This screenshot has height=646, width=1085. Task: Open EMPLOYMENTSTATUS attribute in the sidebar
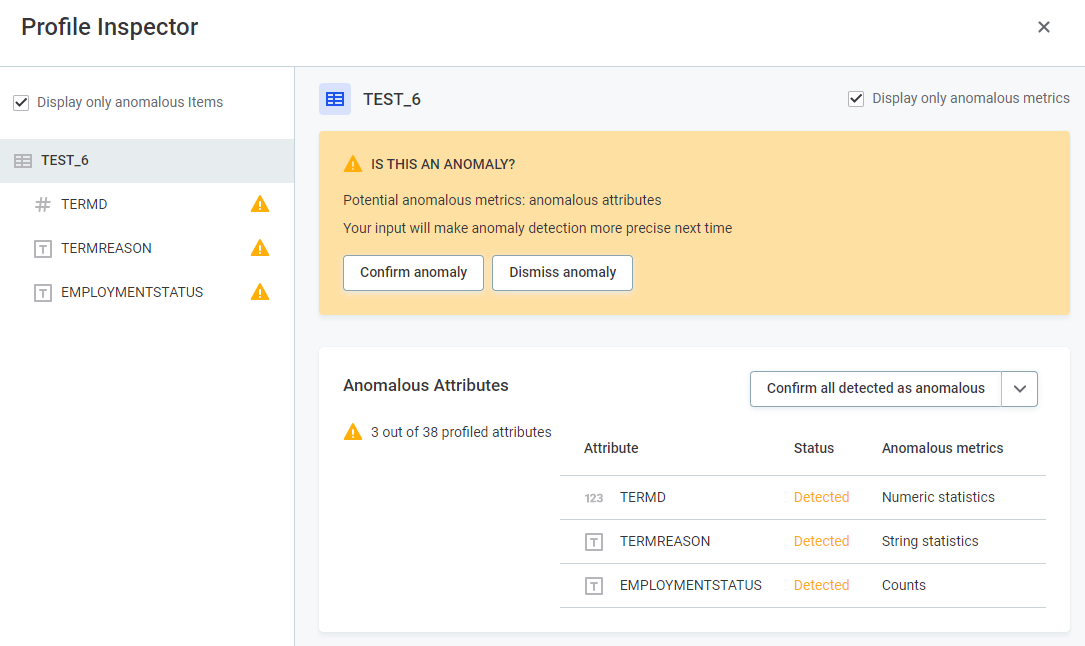(x=132, y=292)
